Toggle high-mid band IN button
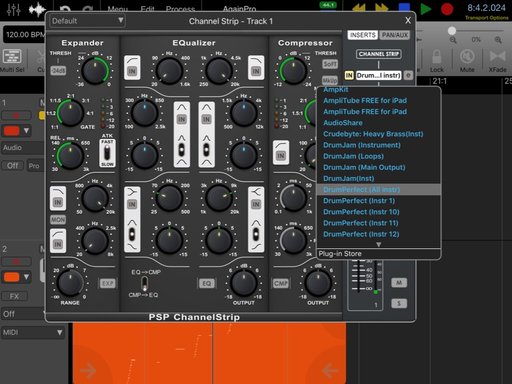 (206, 119)
